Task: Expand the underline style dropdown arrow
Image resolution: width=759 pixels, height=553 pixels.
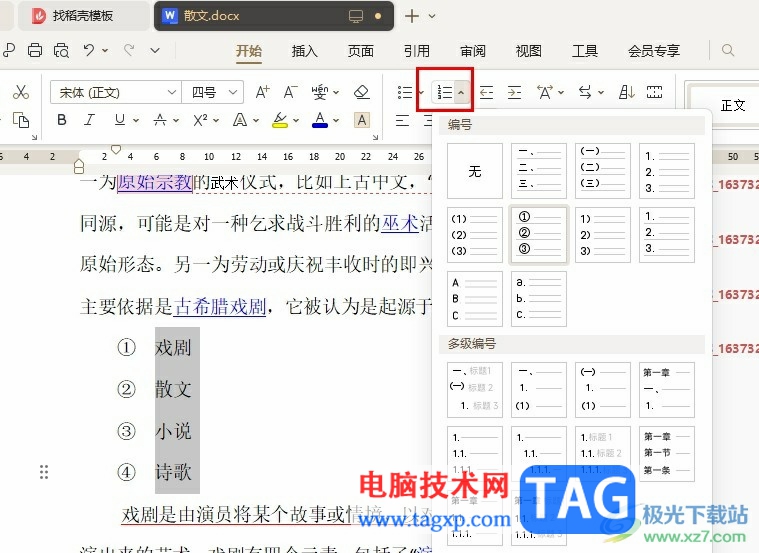Action: tap(136, 120)
